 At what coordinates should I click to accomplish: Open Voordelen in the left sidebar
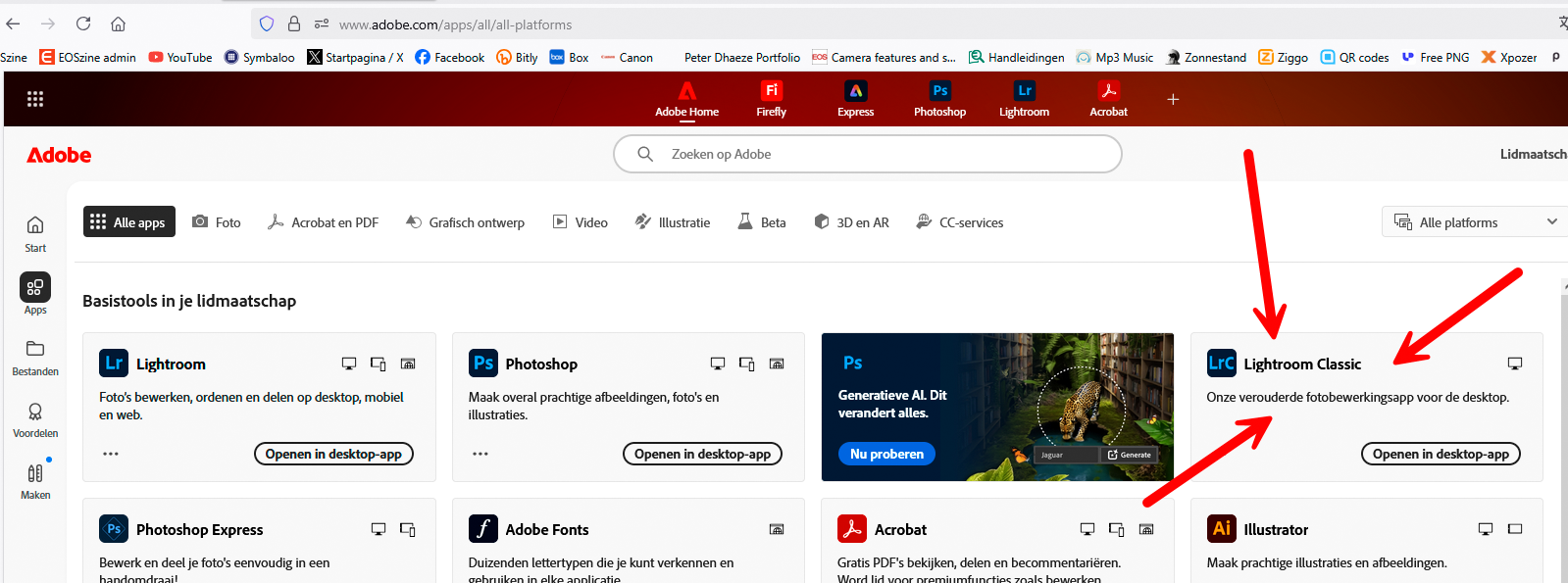tap(35, 418)
